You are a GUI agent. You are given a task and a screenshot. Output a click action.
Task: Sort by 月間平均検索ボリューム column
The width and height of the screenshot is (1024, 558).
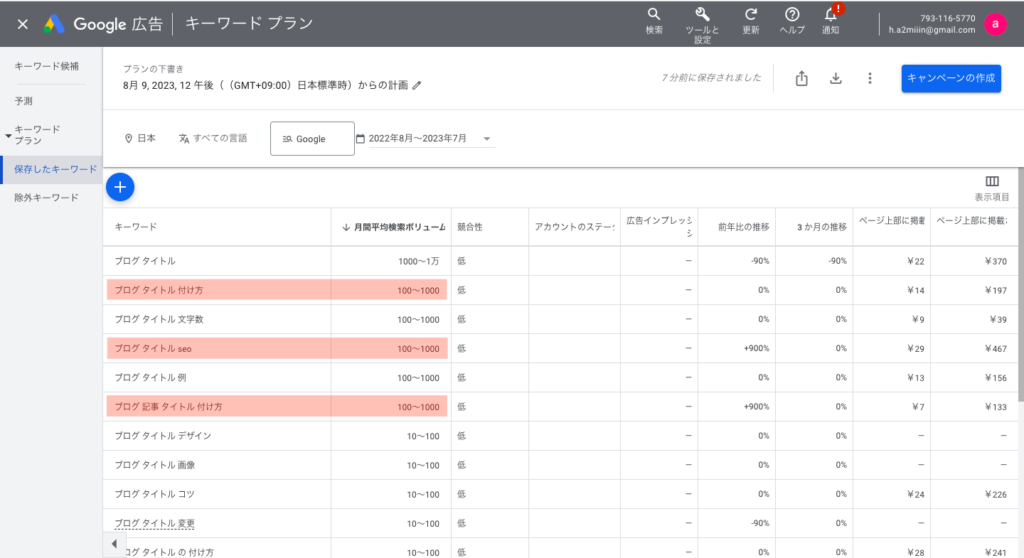(393, 227)
